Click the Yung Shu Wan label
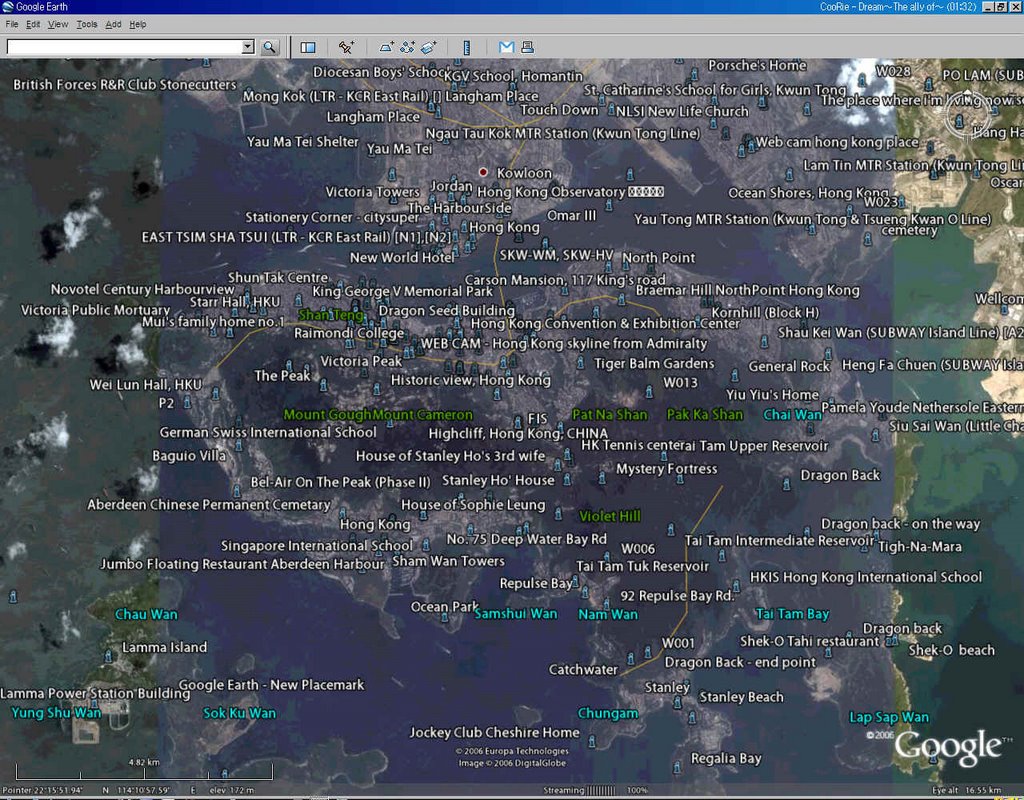 pos(56,712)
